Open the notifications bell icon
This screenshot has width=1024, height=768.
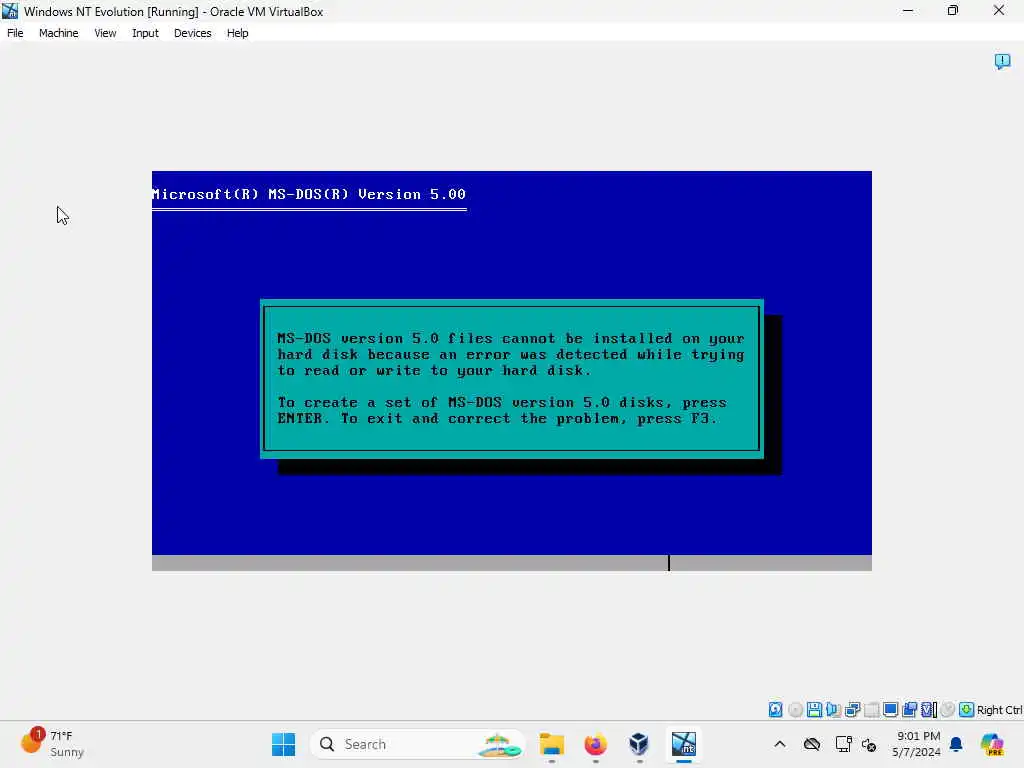pyautogui.click(x=956, y=744)
